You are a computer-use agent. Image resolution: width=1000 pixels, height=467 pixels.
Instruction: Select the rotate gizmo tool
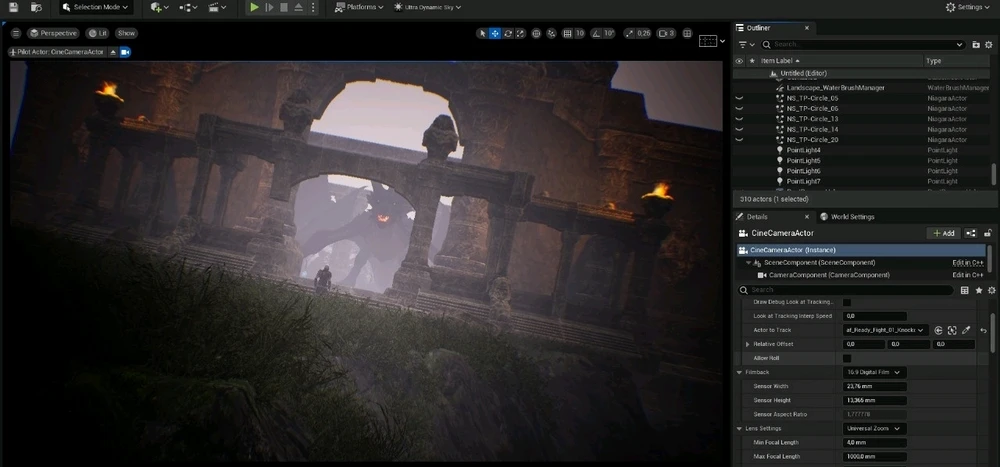tap(508, 33)
